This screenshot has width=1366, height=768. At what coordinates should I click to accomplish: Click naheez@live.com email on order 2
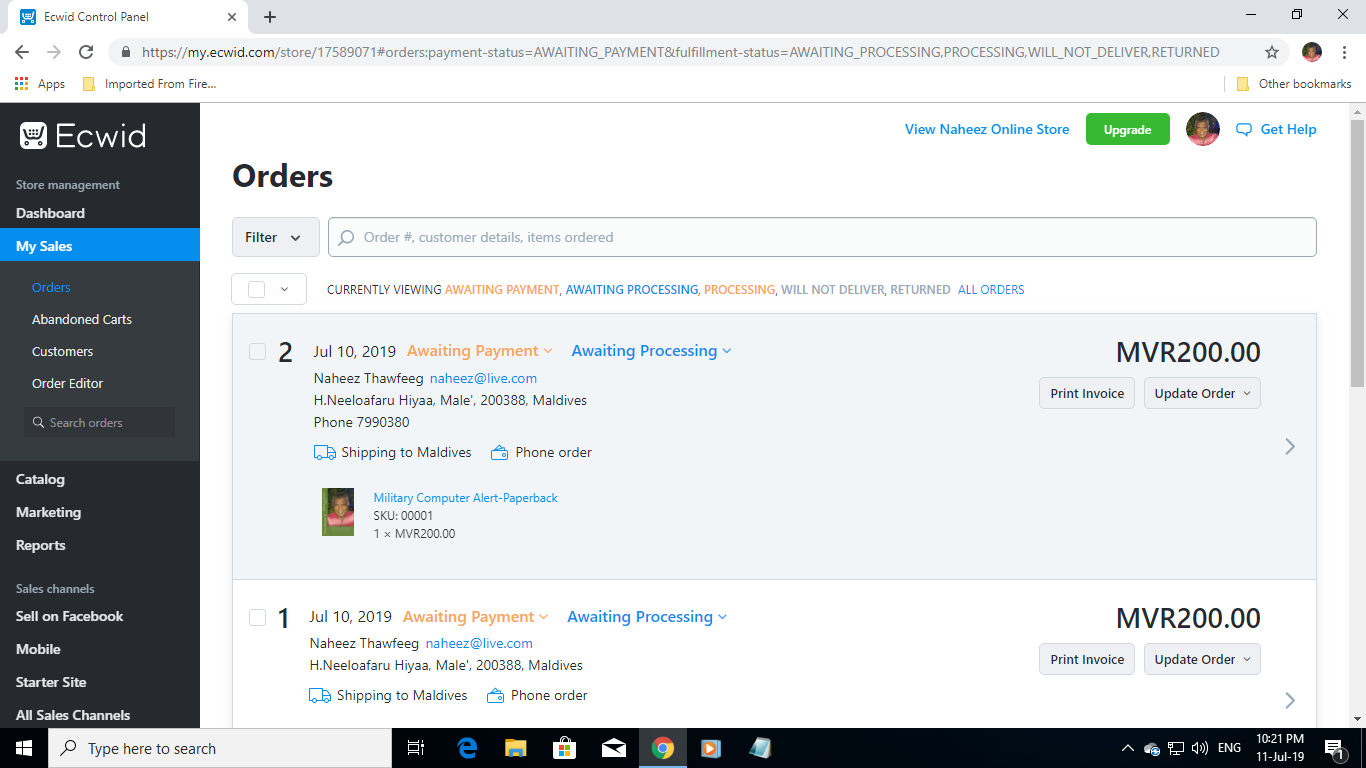[x=483, y=378]
